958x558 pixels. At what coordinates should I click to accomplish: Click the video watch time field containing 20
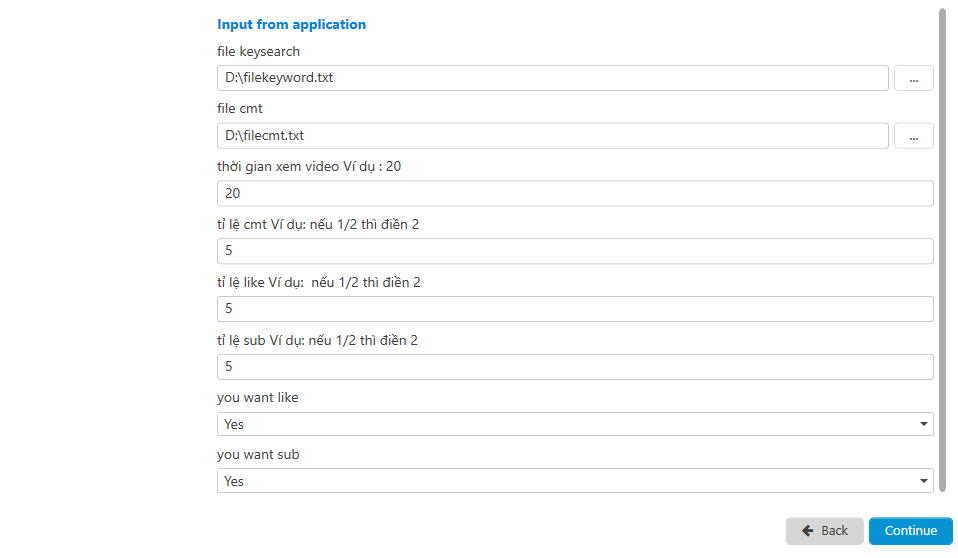click(x=575, y=193)
